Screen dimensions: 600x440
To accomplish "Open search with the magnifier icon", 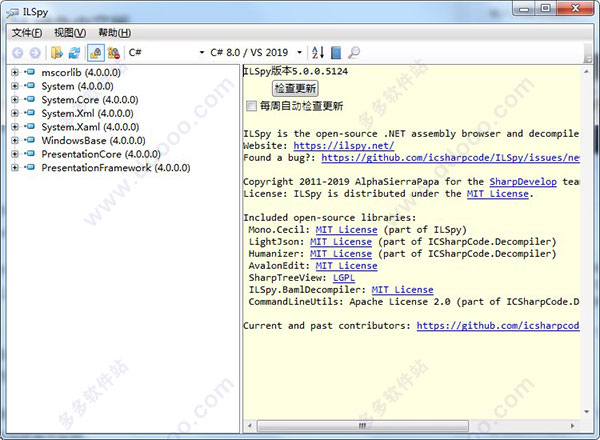I will [354, 52].
